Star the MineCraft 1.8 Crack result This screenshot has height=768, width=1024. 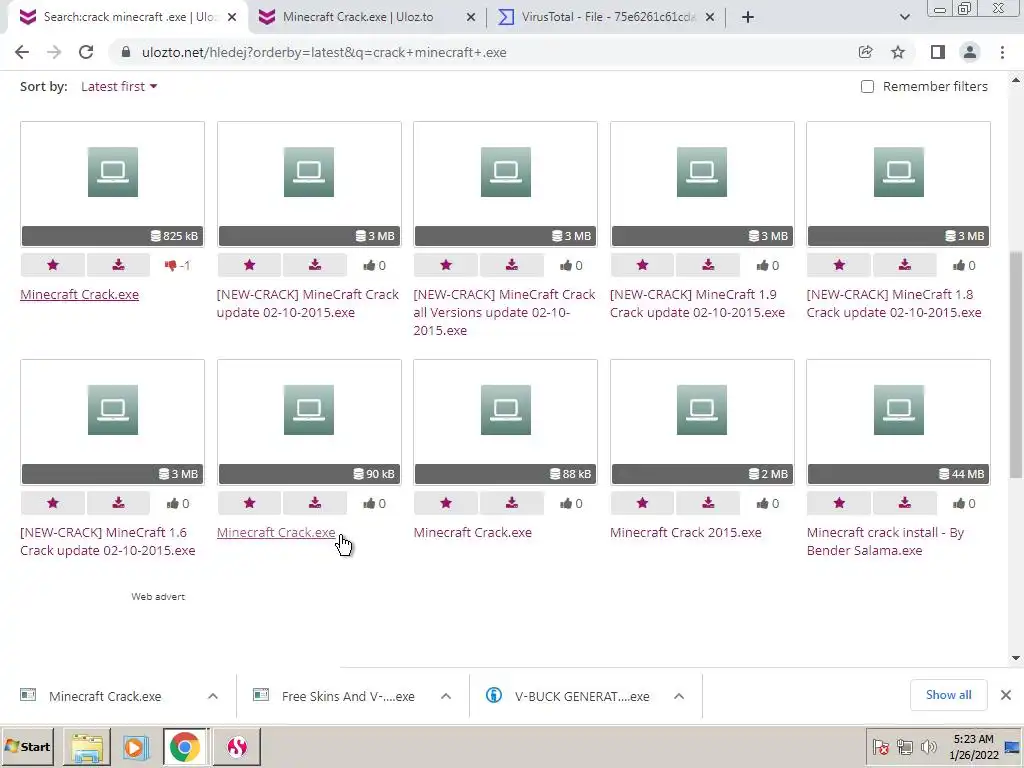pos(839,265)
